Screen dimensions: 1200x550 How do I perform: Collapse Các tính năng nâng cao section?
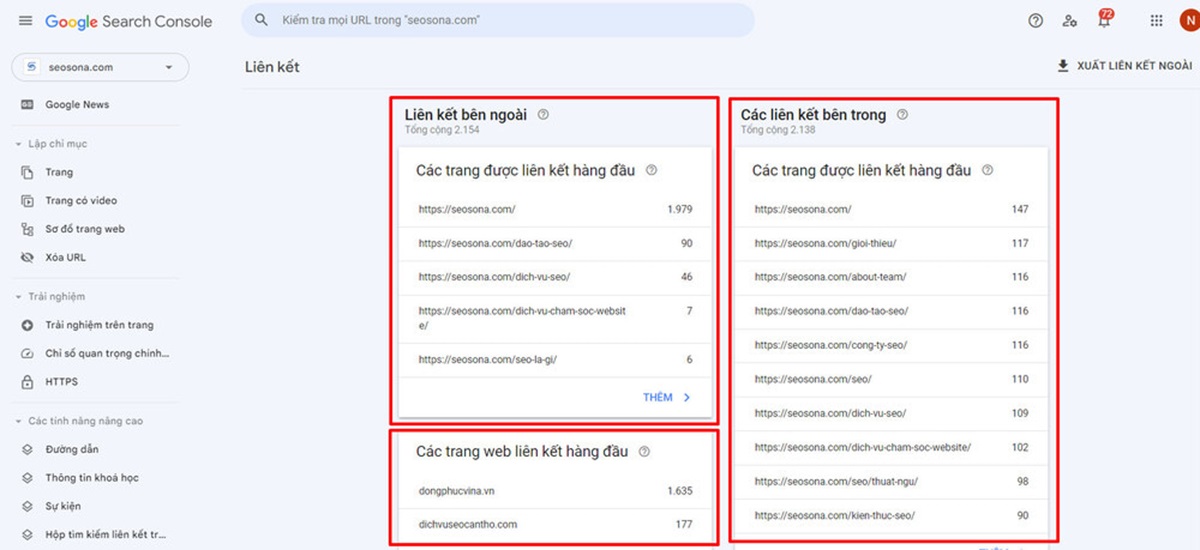18,421
